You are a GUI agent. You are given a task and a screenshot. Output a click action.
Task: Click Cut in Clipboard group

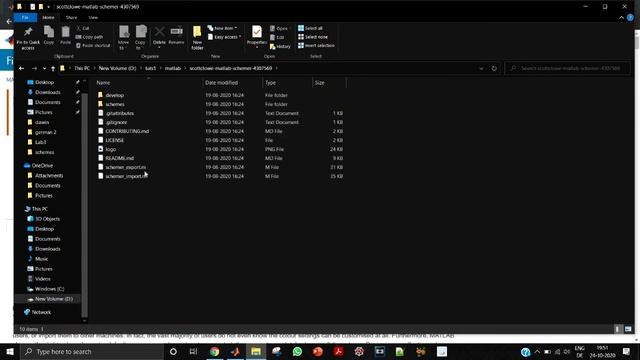pos(83,28)
